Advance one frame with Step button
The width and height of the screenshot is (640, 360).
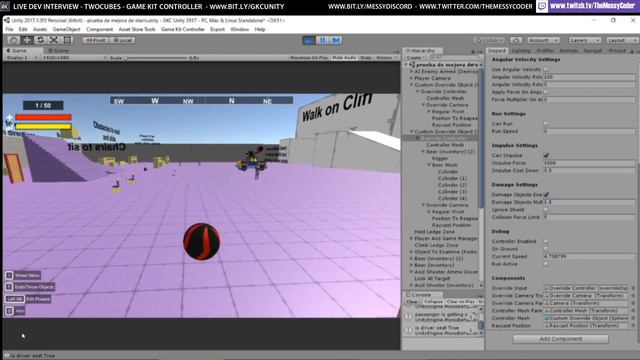tap(336, 40)
